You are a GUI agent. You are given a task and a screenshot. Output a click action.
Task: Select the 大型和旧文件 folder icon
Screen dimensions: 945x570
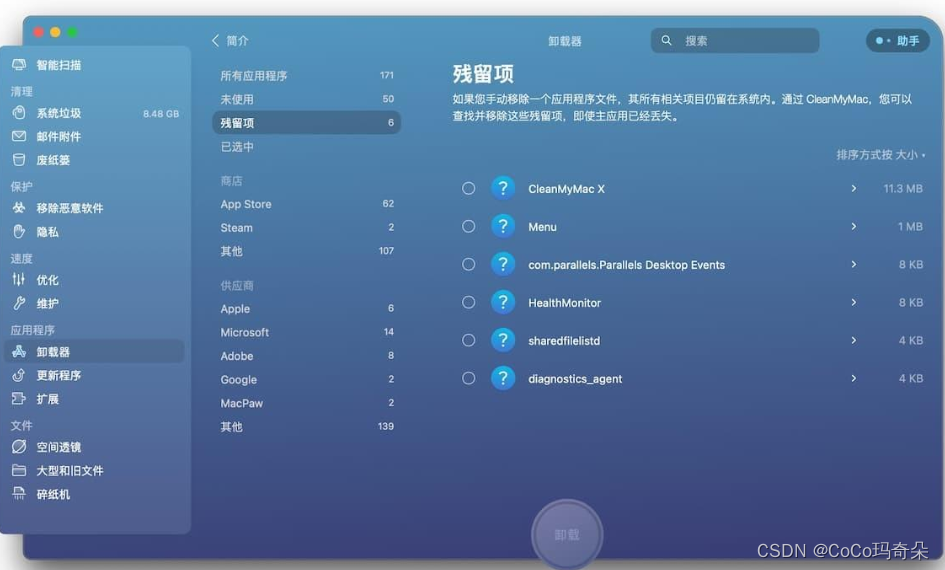pyautogui.click(x=19, y=470)
